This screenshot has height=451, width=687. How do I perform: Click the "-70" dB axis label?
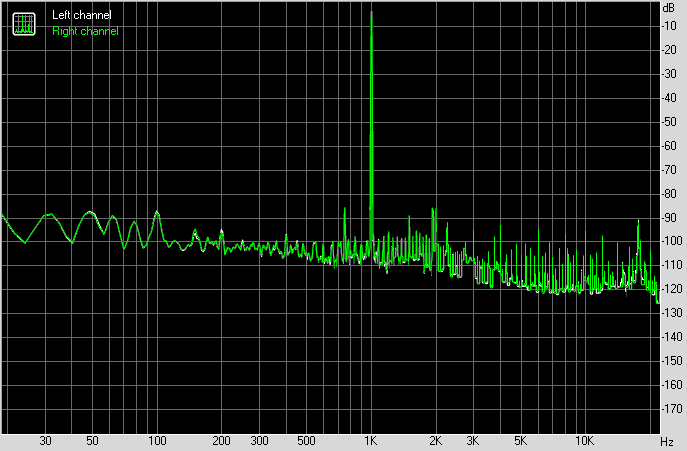click(x=669, y=170)
